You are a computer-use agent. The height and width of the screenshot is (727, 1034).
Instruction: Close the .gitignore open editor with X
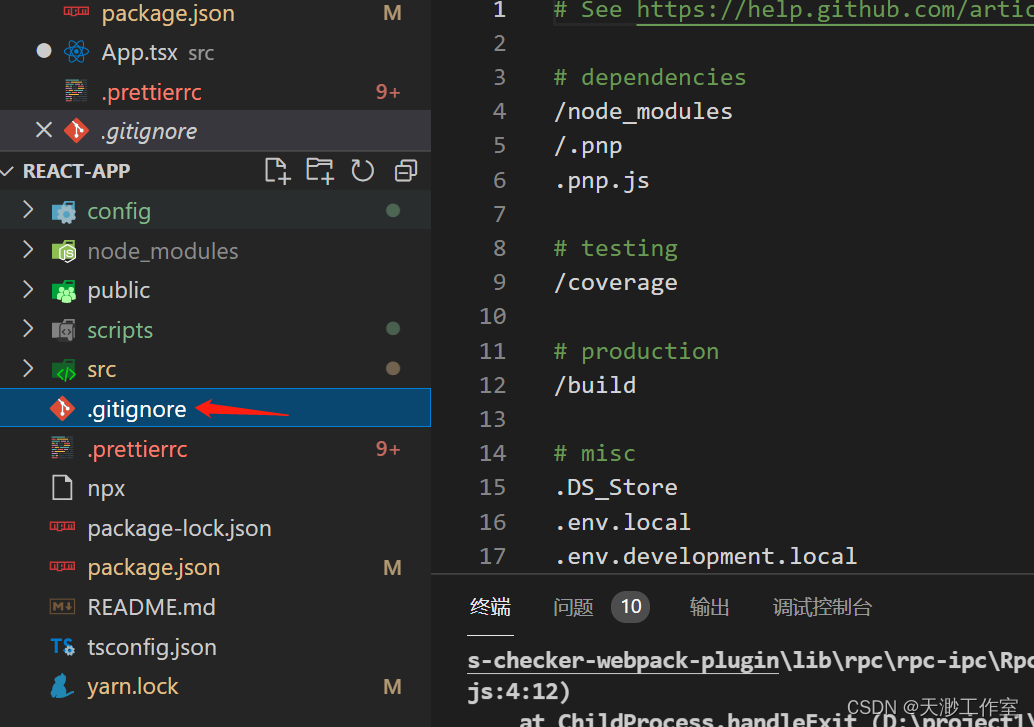44,130
